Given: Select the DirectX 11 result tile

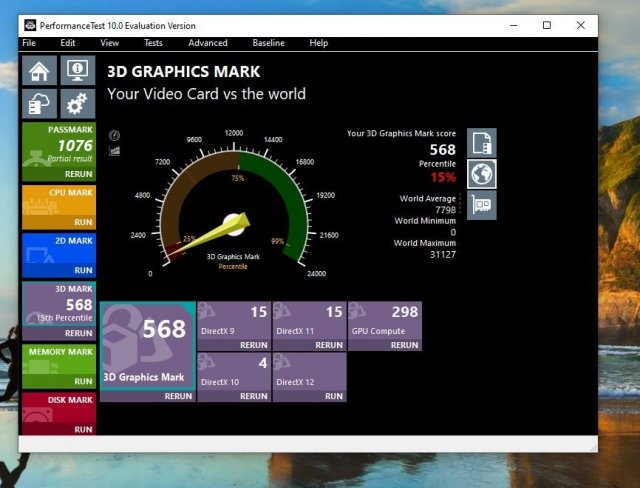Looking at the screenshot, I should tap(309, 321).
